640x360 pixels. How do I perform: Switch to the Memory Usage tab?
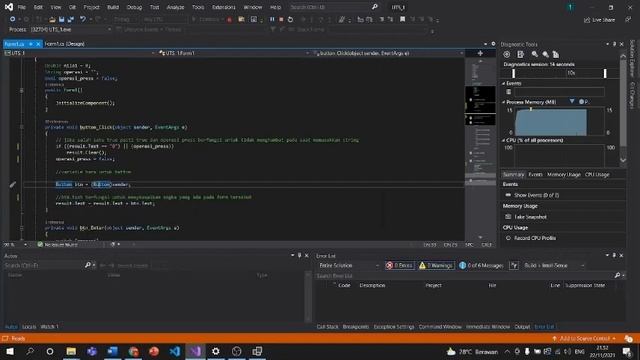tap(564, 174)
